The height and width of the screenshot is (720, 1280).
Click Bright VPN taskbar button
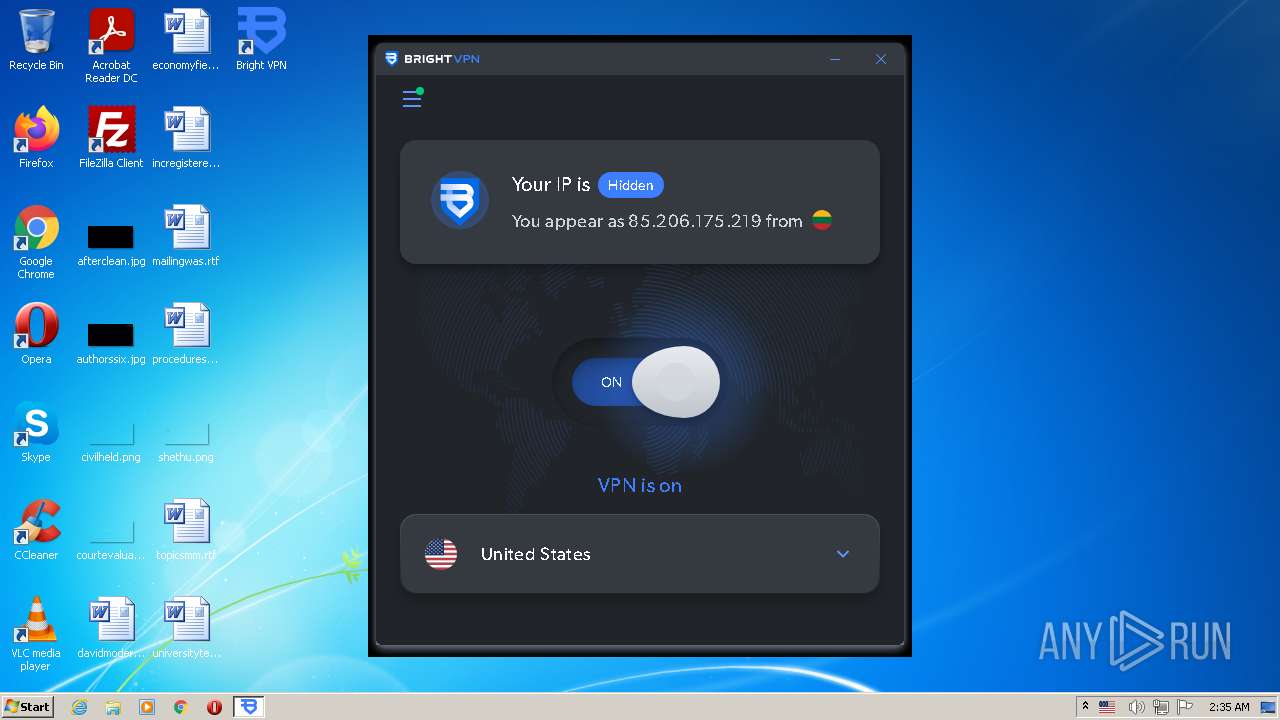coord(248,707)
